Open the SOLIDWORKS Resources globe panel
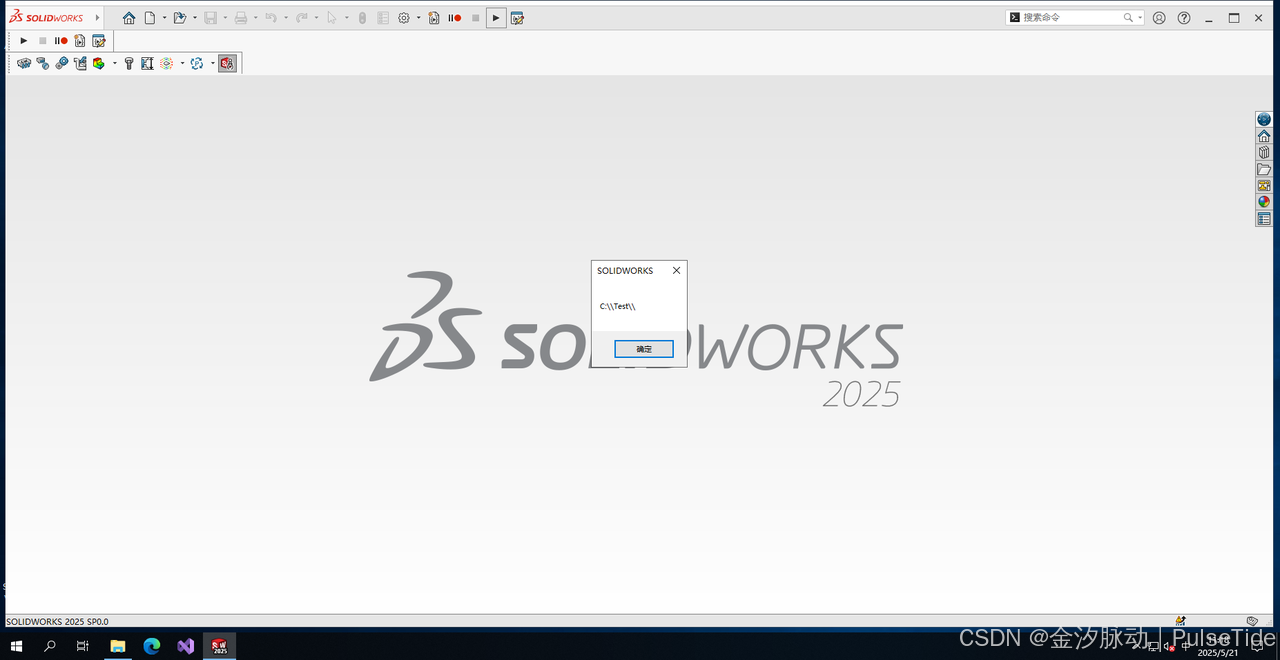1280x660 pixels. (1263, 119)
